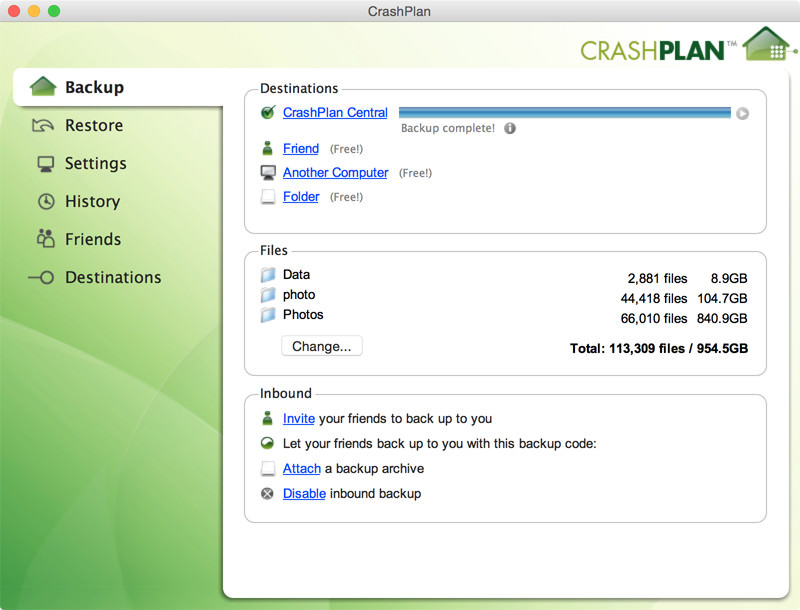Click the Destinations sidebar connector icon
Screen dimensions: 800x610
tap(41, 277)
